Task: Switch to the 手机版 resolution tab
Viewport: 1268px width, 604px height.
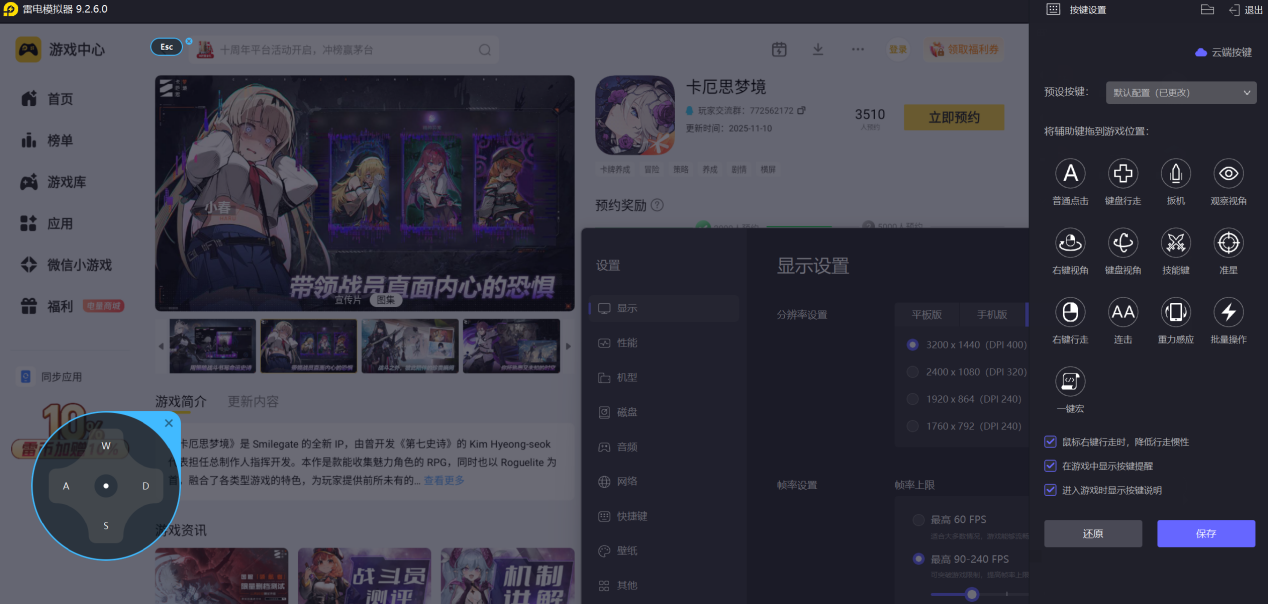Action: (991, 314)
